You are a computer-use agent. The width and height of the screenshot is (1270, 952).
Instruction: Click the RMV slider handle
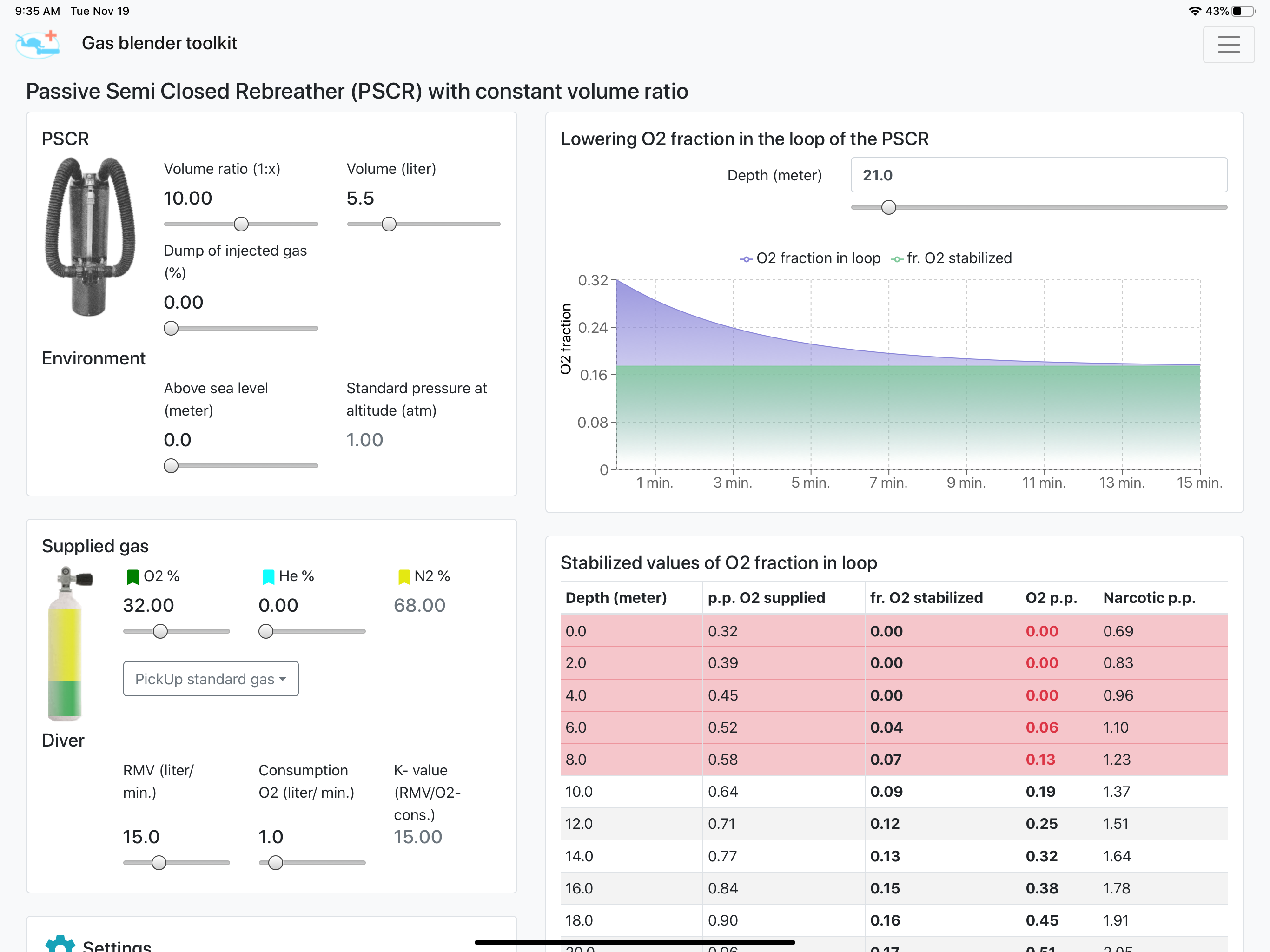tap(159, 862)
